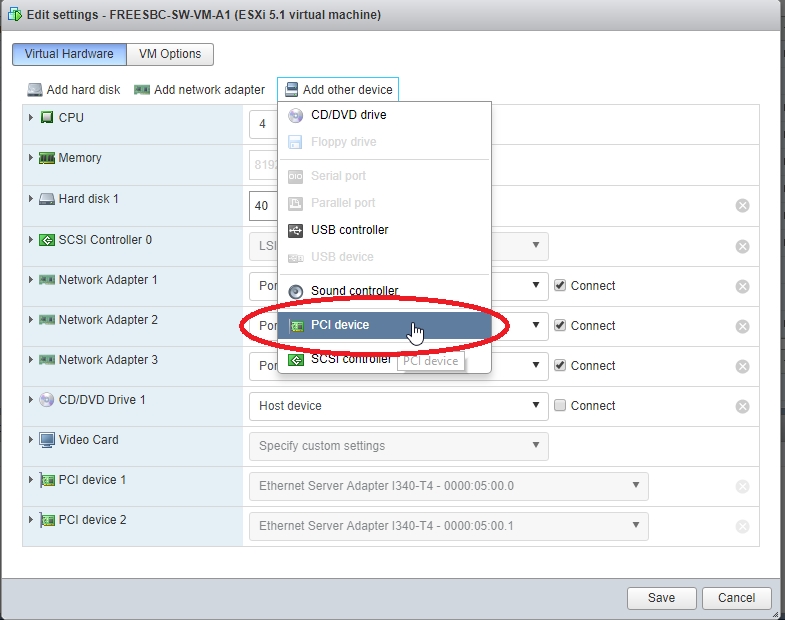785x620 pixels.
Task: Remove SCSI Controller 0 using X icon
Action: tap(742, 246)
